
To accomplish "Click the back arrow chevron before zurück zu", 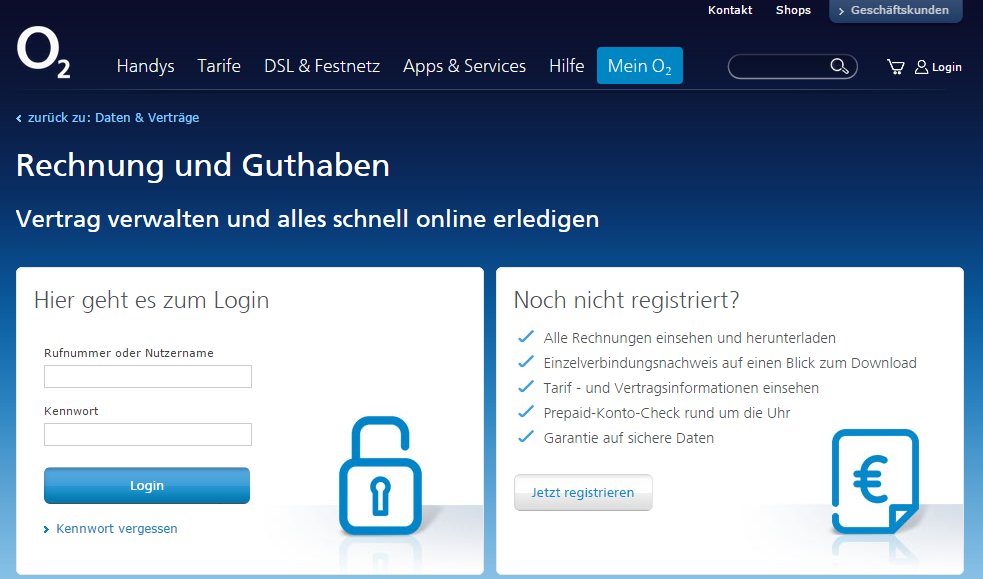I will coord(17,117).
